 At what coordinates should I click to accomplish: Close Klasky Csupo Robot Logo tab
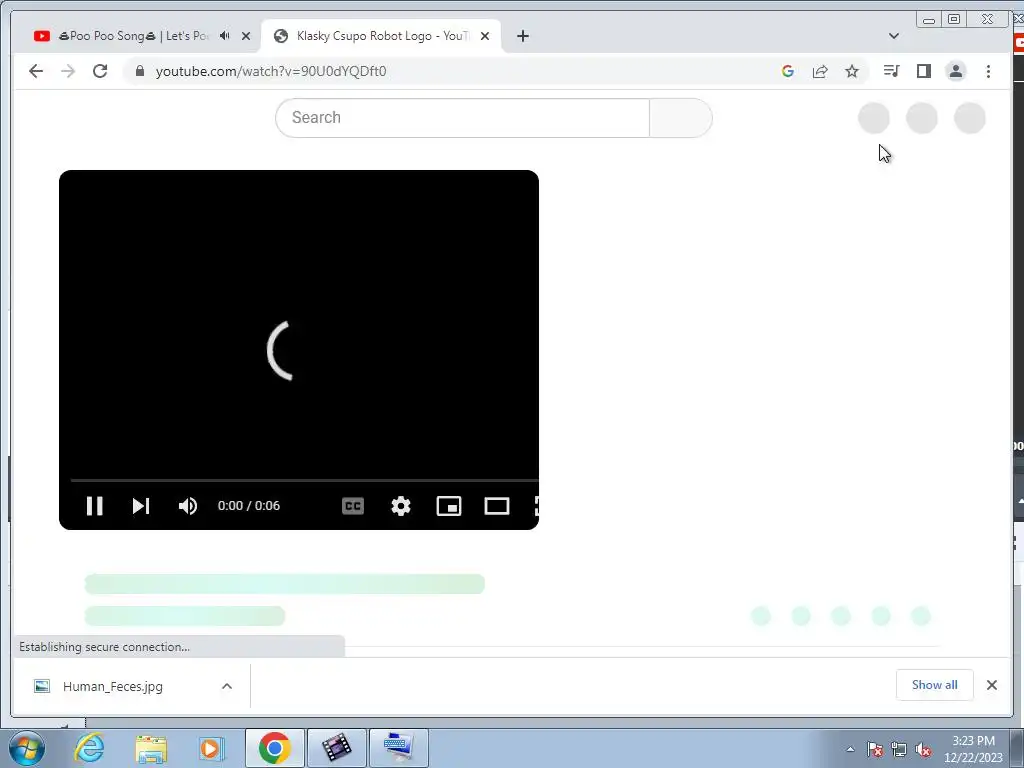tap(485, 36)
